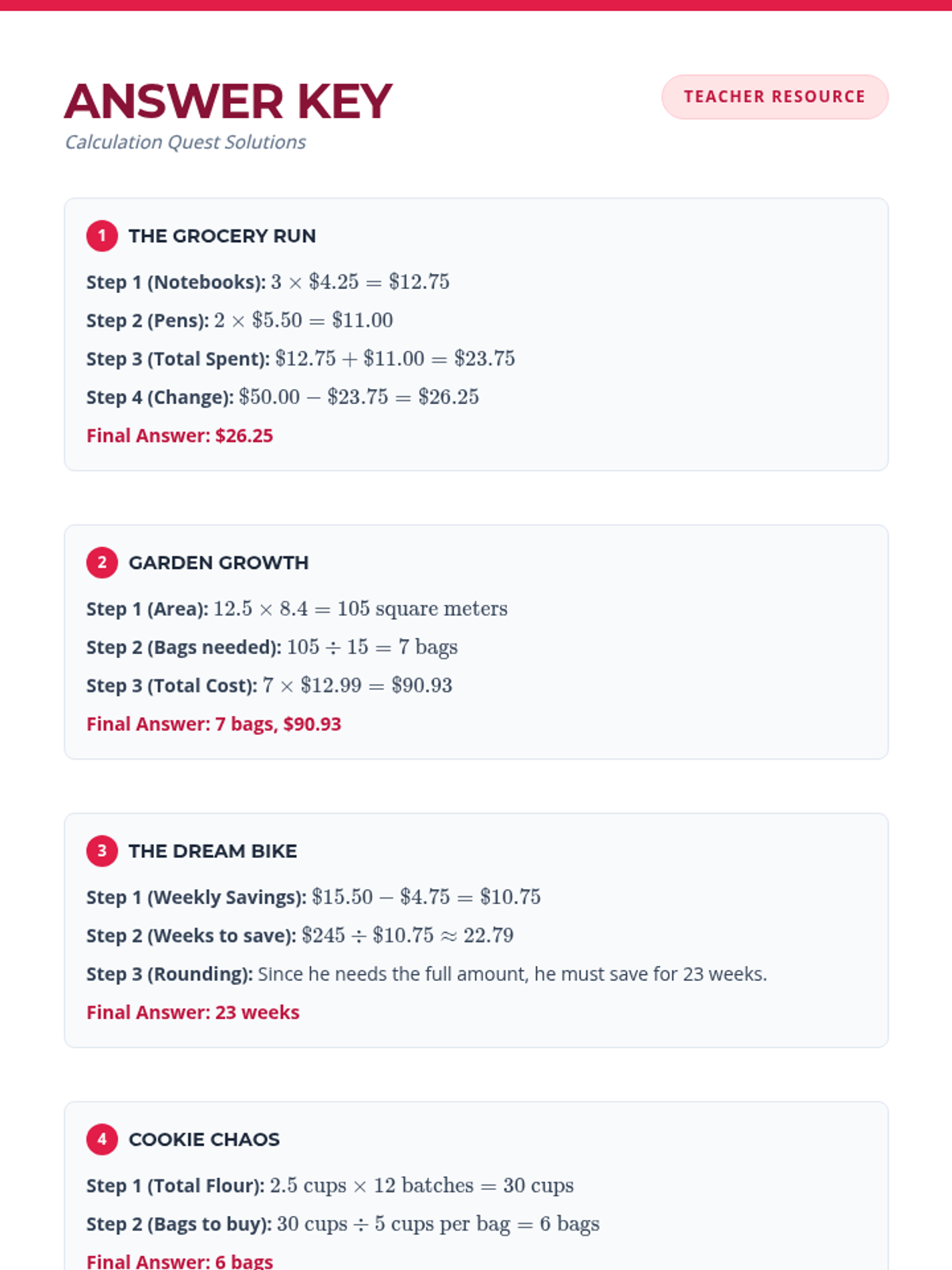Select The Grocery Run section title
The width and height of the screenshot is (952, 1270).
[x=222, y=236]
